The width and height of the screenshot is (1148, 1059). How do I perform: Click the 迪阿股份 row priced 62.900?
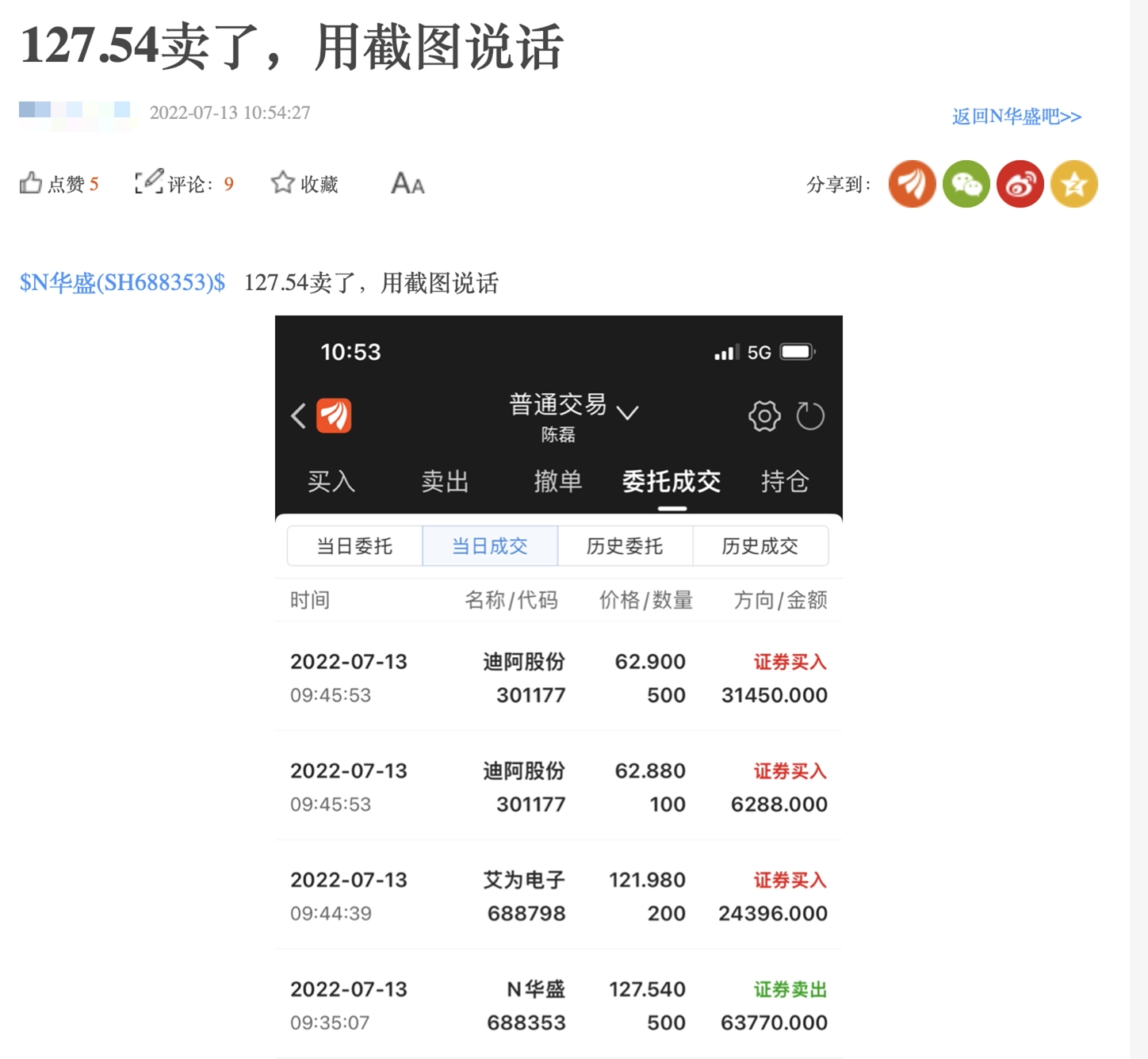coord(558,678)
